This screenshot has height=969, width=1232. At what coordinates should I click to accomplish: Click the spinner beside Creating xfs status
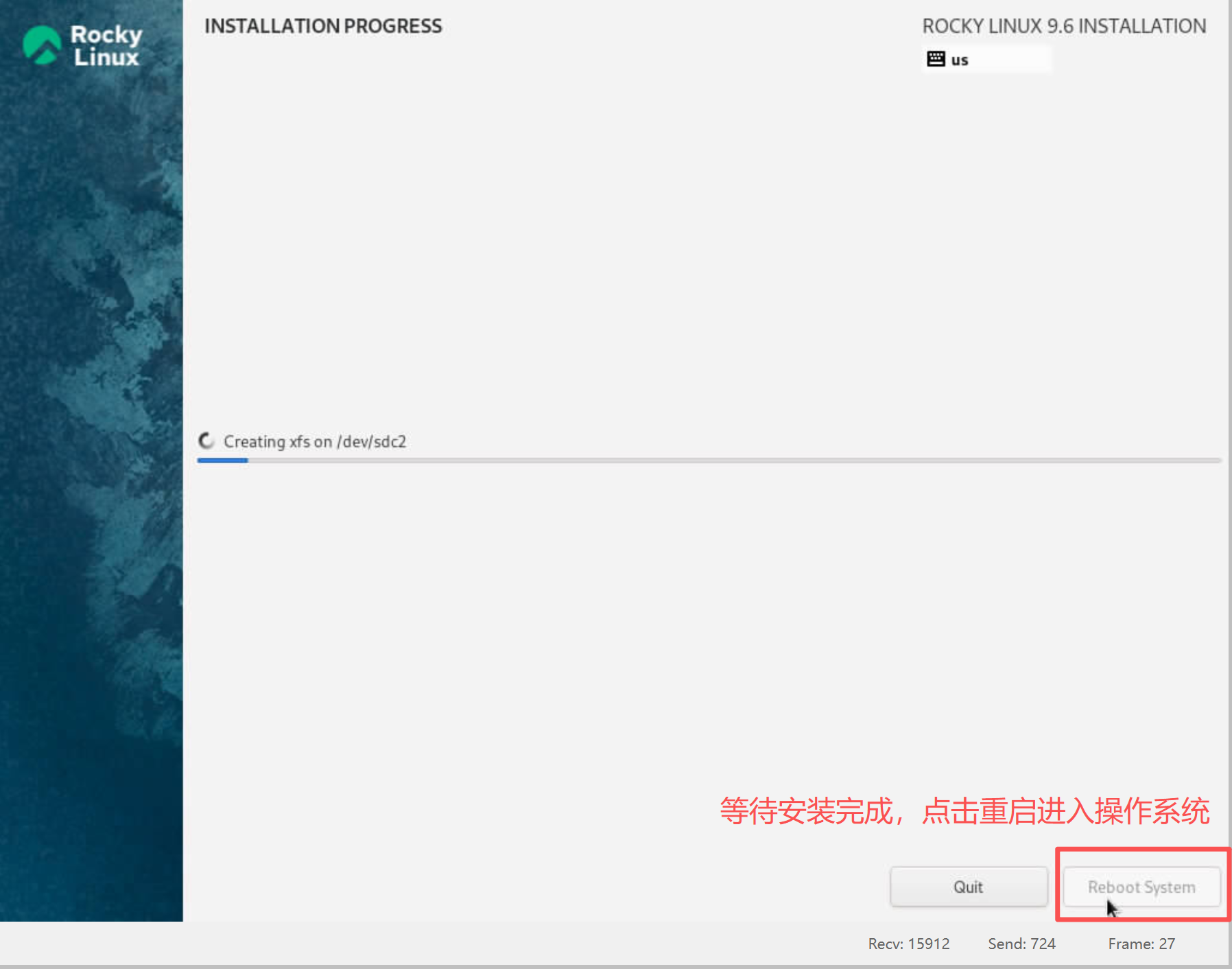click(x=206, y=441)
